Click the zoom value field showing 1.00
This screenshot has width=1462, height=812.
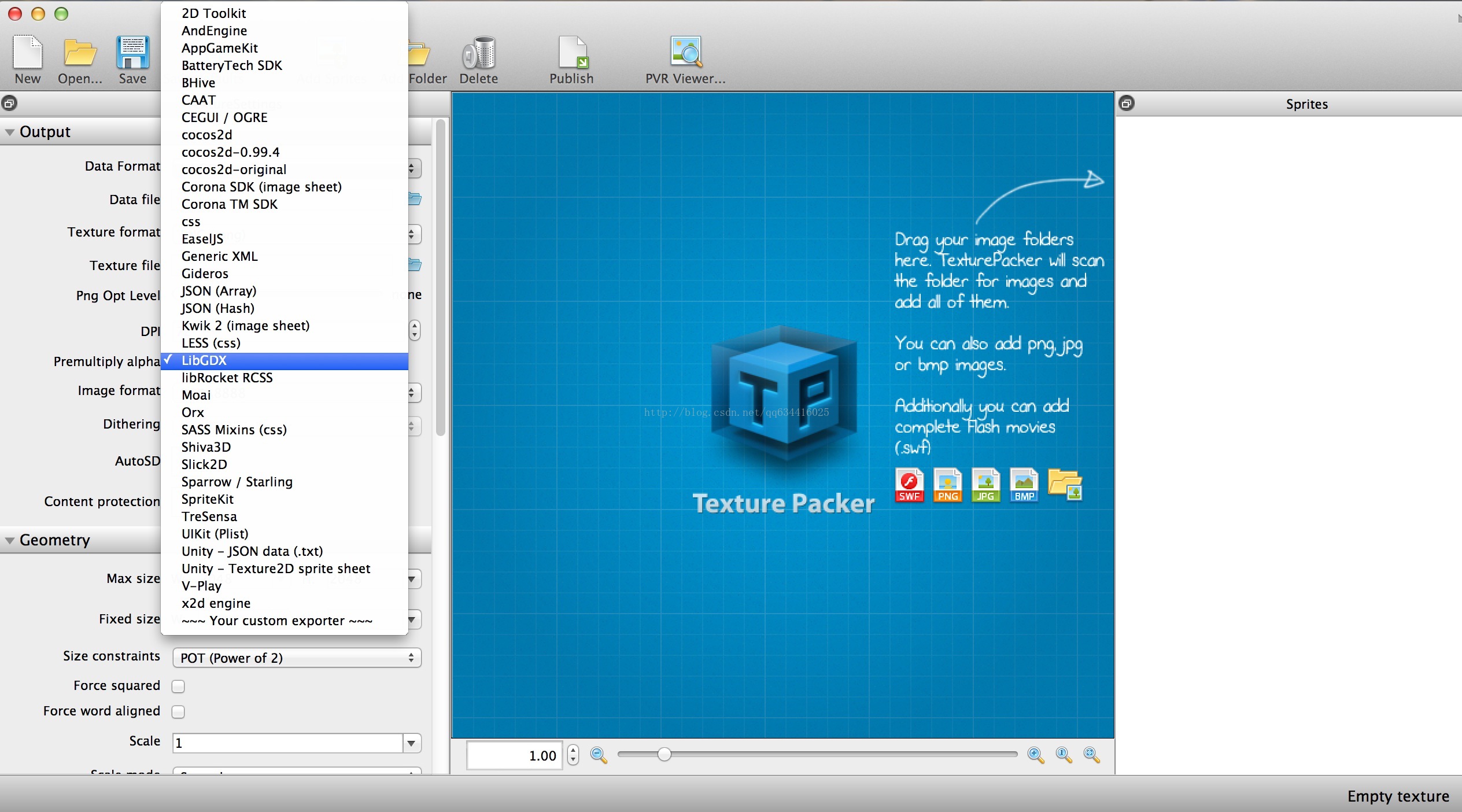515,755
